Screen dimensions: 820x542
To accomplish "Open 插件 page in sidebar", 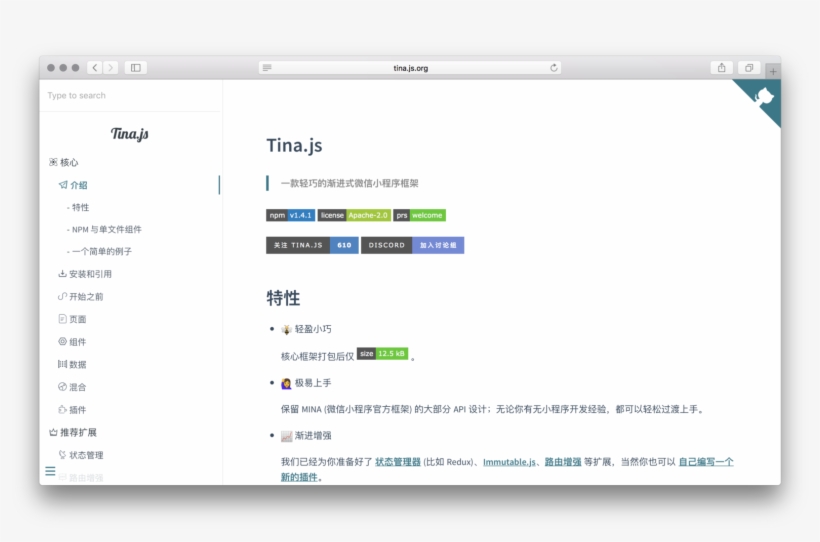I will pos(72,409).
